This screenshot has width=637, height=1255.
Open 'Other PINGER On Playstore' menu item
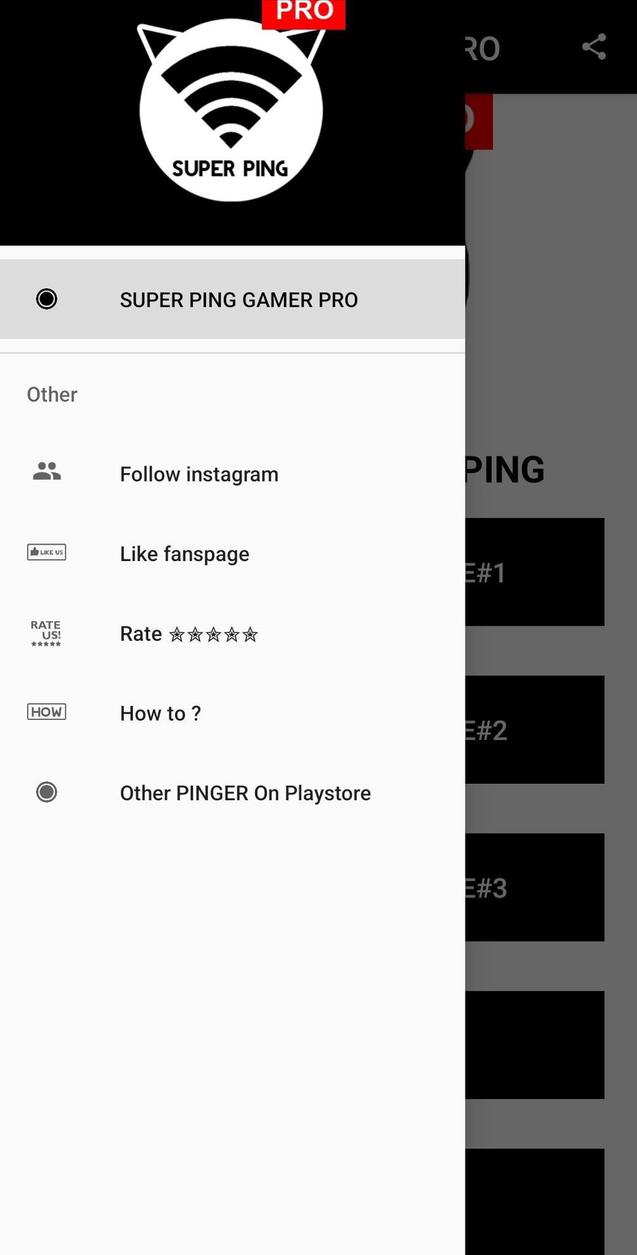(x=244, y=792)
